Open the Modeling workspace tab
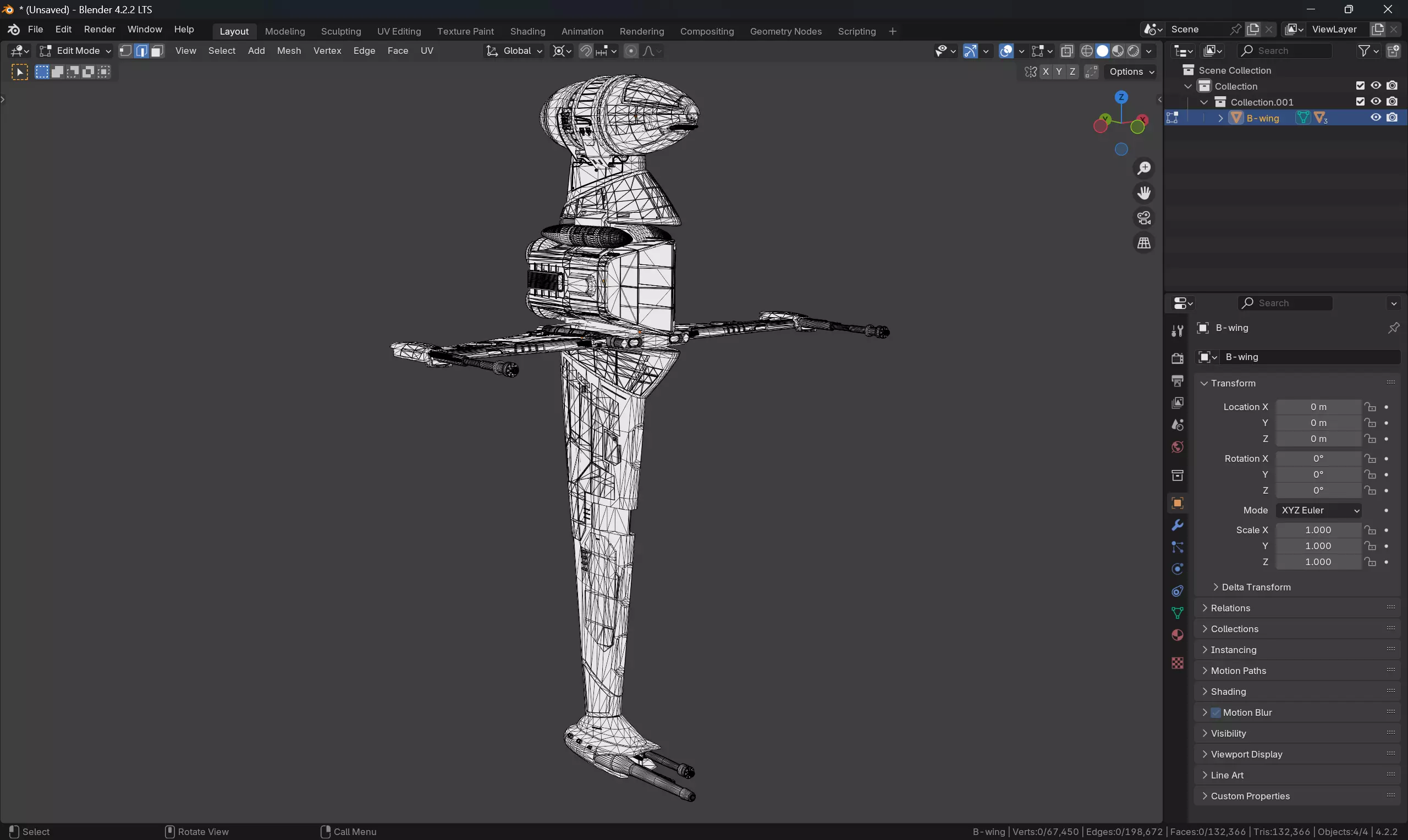 pos(285,31)
